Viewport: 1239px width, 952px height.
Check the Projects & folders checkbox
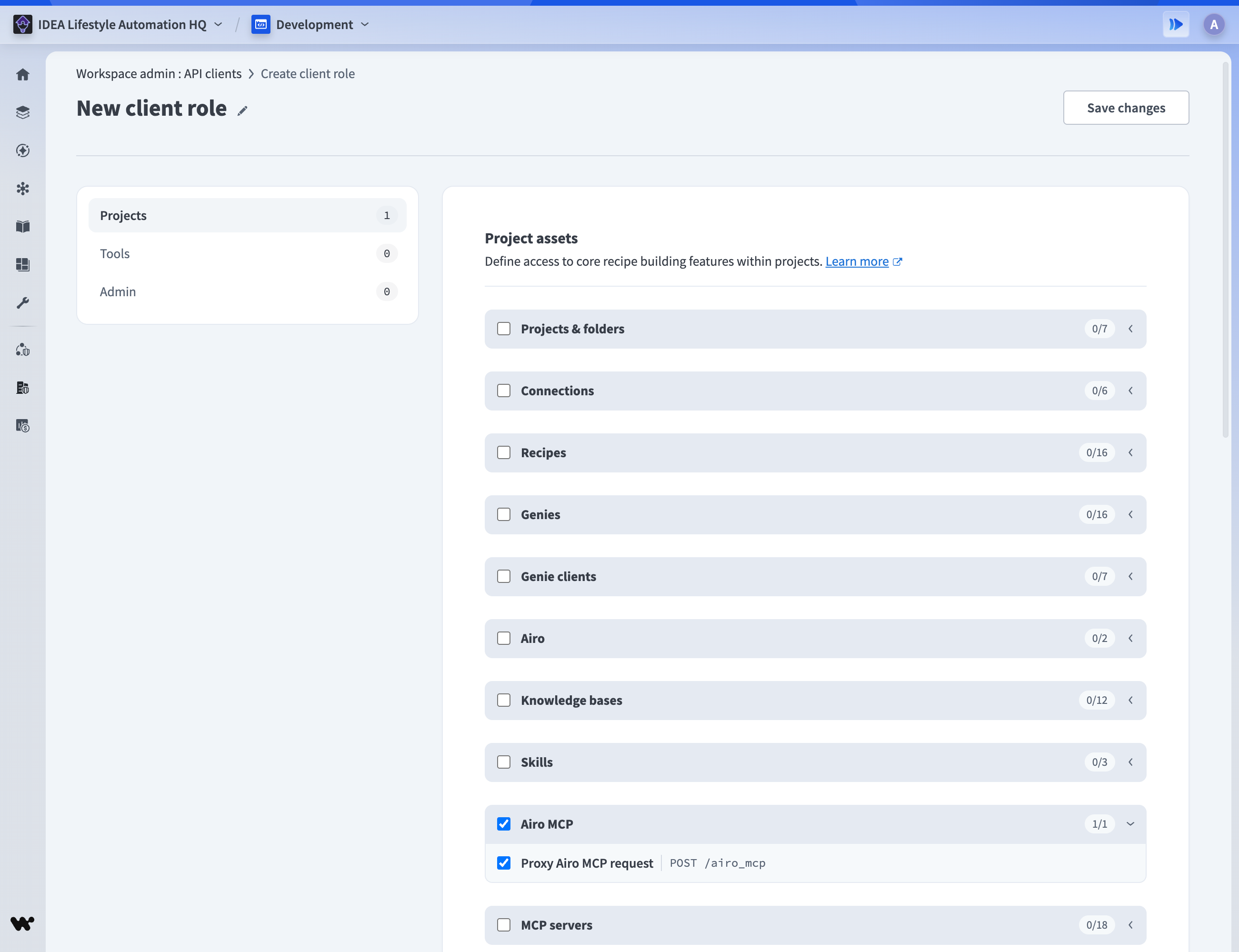pyautogui.click(x=504, y=329)
